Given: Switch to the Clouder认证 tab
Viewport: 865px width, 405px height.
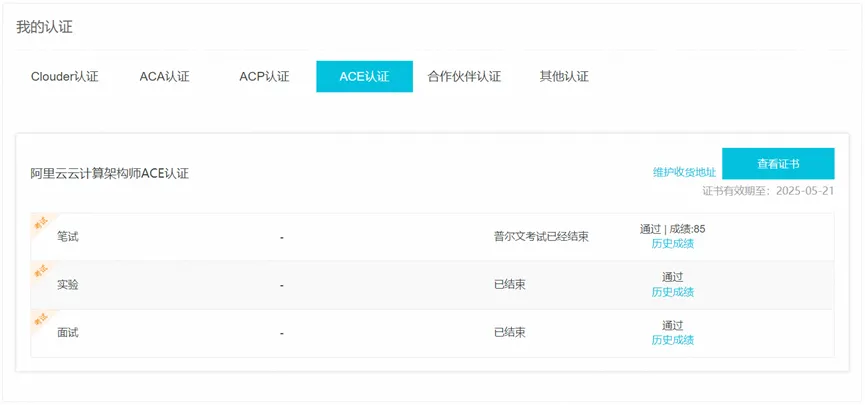Looking at the screenshot, I should click(65, 76).
